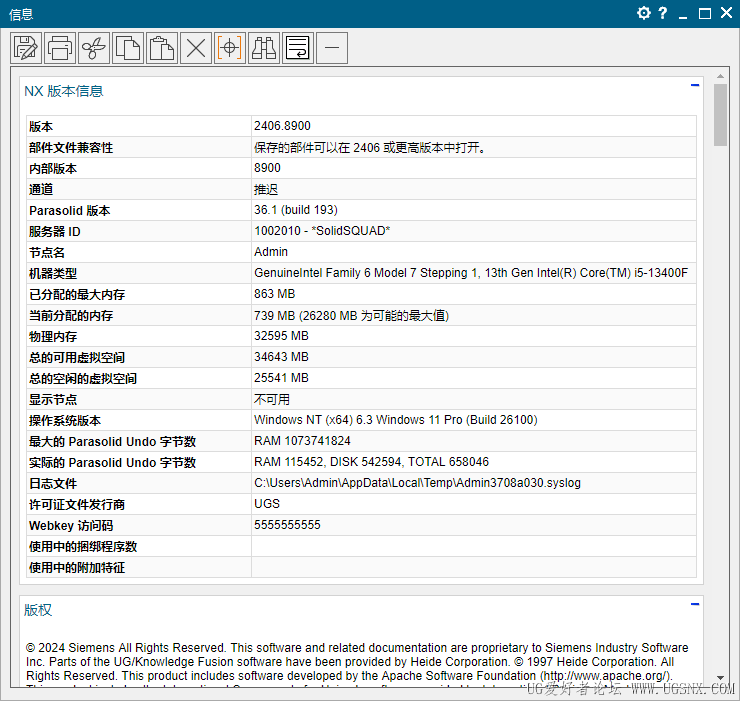This screenshot has height=701, width=740.
Task: Click the 使用中的捆绑程序数 label
Action: pos(83,547)
